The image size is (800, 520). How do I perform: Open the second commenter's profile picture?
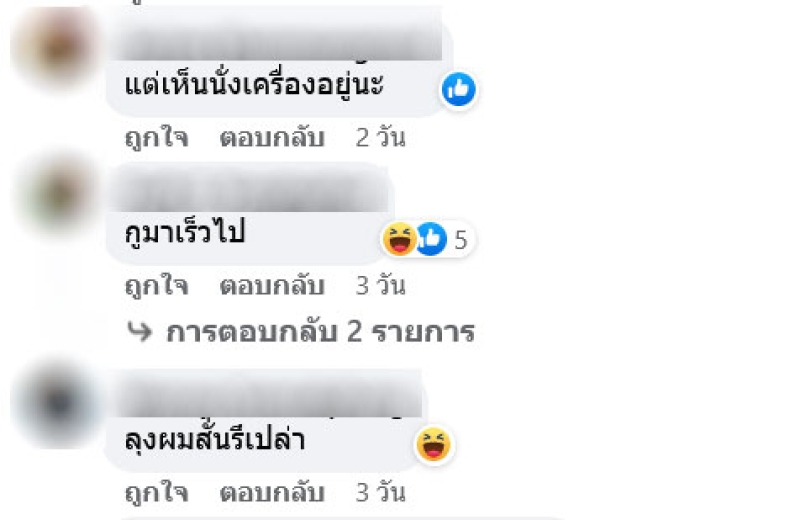click(x=58, y=195)
